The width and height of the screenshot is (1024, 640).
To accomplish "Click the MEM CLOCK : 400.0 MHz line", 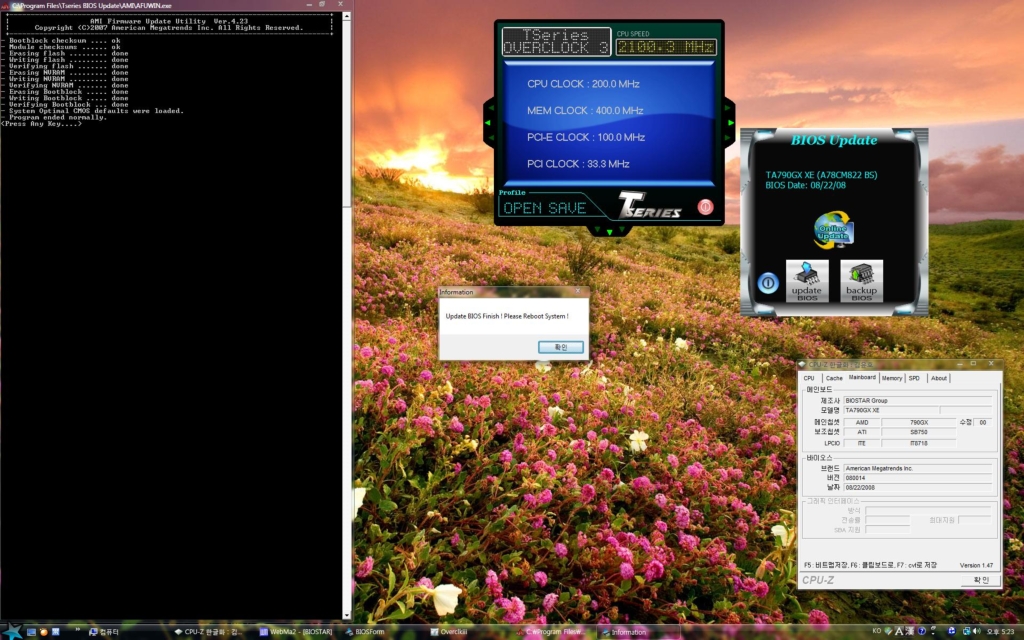I will pyautogui.click(x=585, y=111).
